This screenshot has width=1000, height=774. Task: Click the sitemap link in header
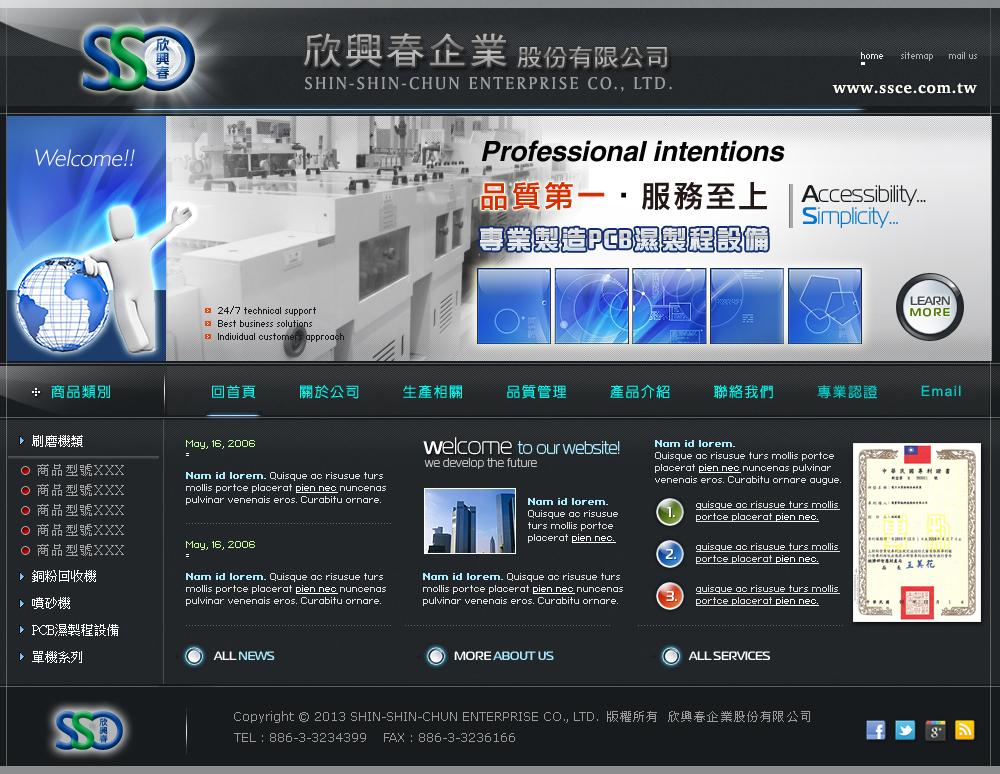tap(917, 56)
